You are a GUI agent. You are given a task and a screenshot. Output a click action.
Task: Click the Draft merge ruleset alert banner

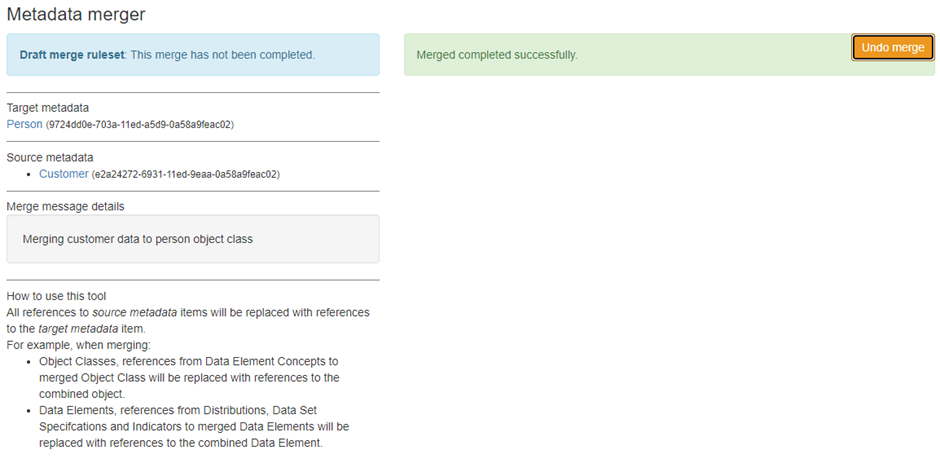point(192,55)
